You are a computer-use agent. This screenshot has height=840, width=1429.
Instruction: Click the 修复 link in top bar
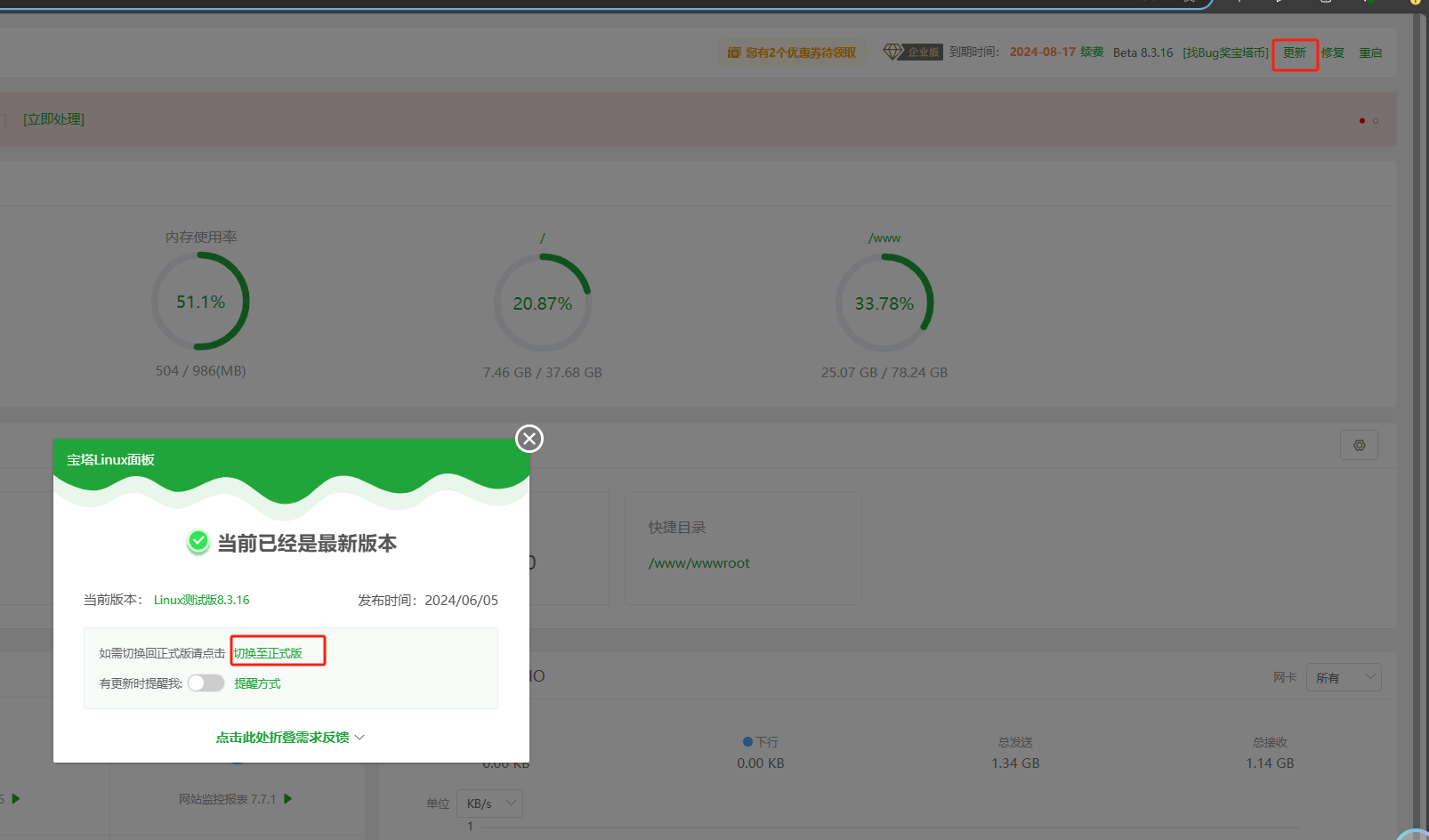point(1333,52)
